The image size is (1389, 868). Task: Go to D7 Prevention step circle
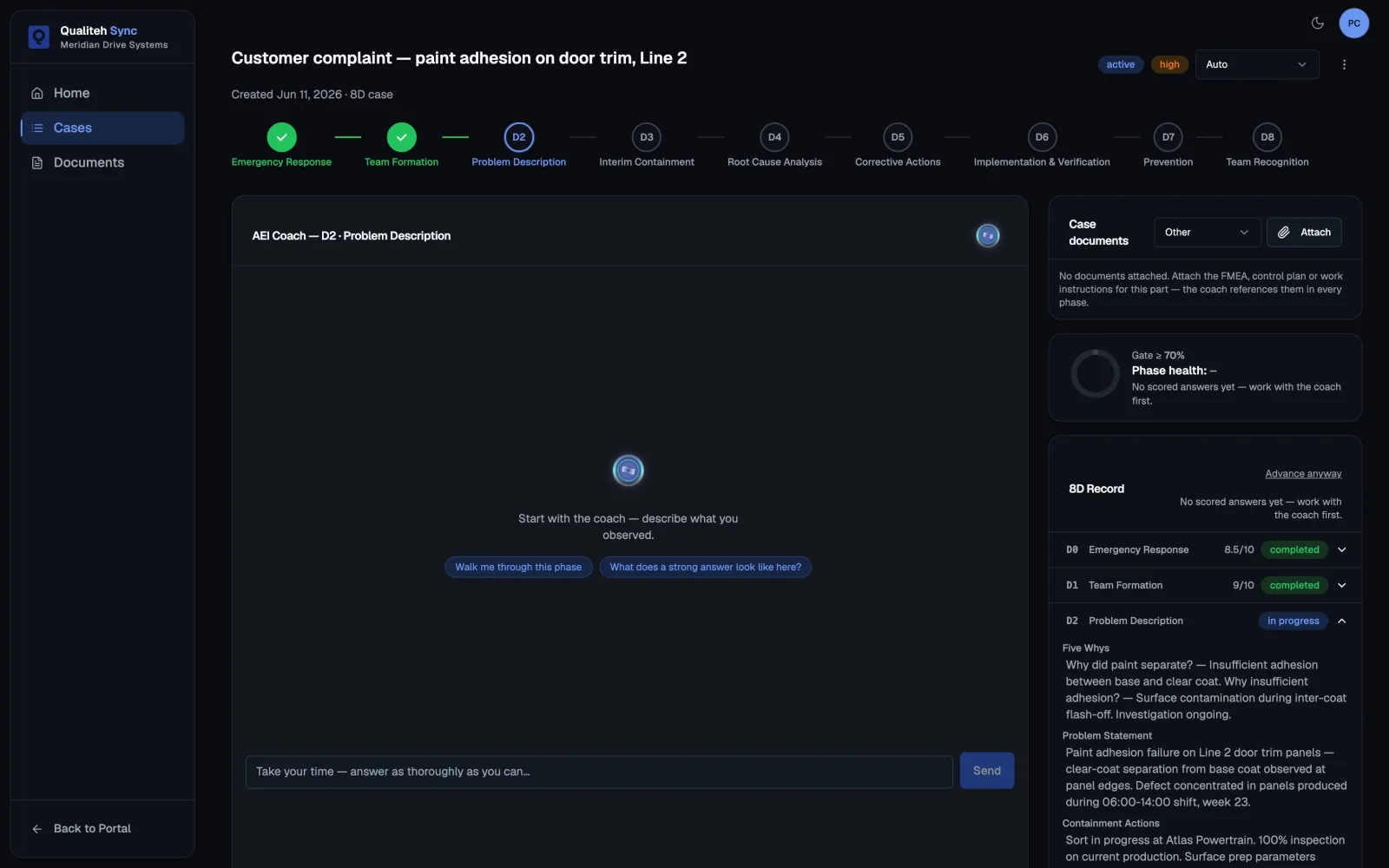pos(1168,137)
